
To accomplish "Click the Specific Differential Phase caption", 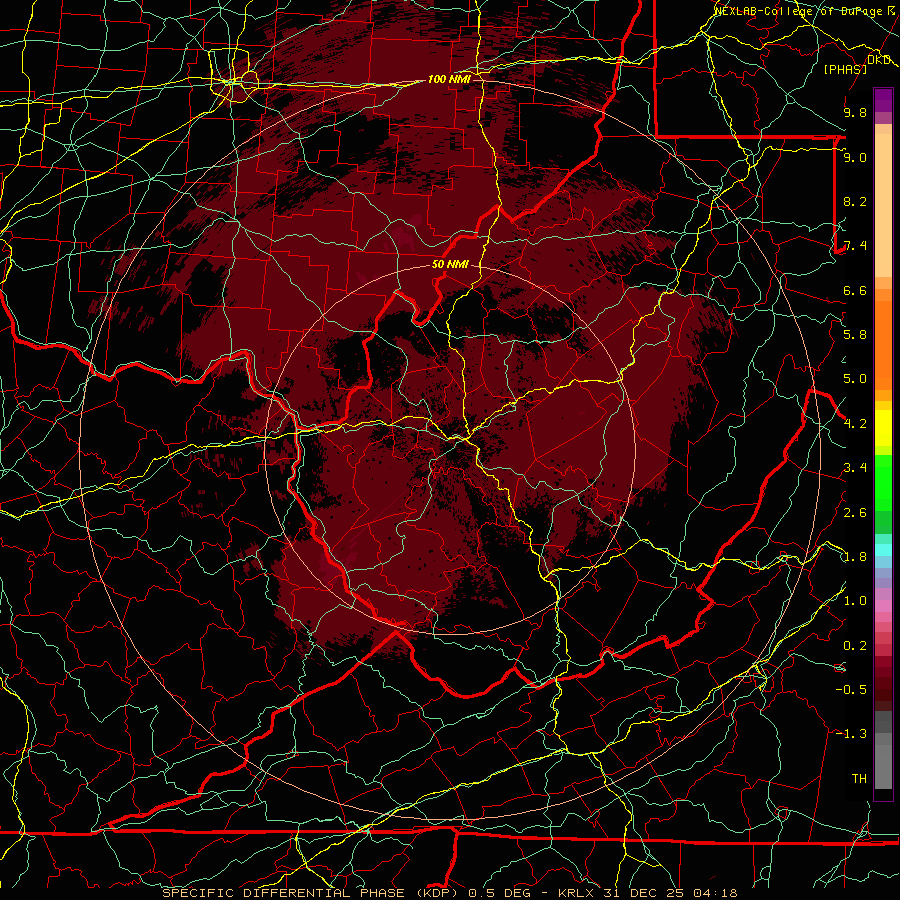I will point(312,893).
